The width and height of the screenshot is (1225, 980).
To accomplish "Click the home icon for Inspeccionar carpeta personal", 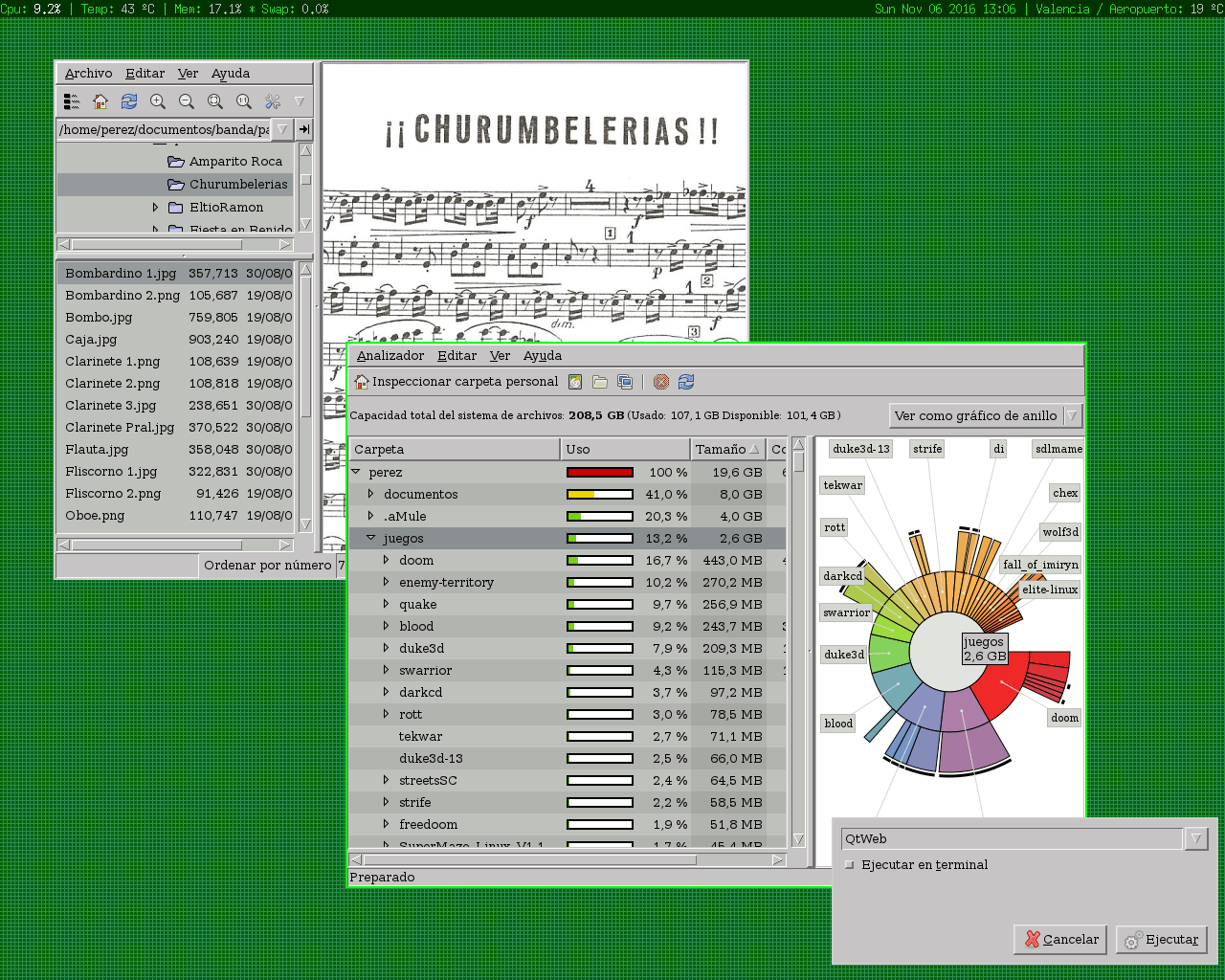I will pos(362,382).
